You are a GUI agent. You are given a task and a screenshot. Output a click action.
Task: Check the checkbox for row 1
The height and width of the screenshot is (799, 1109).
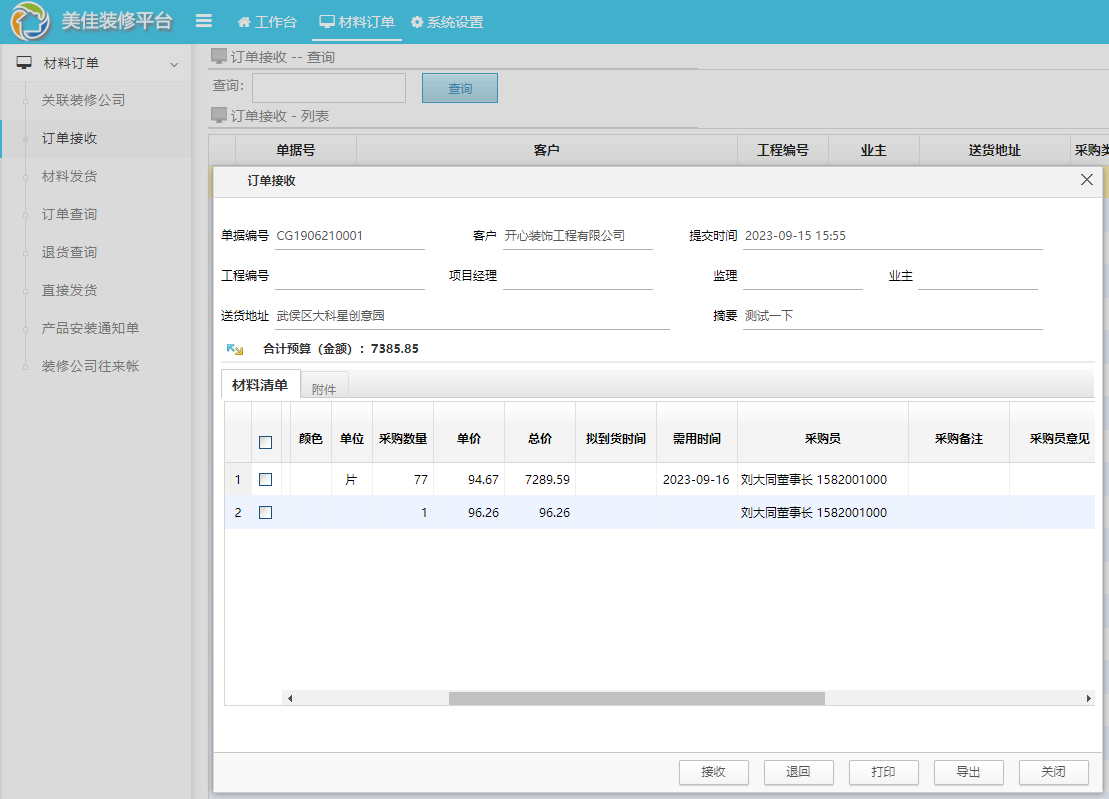click(x=265, y=480)
